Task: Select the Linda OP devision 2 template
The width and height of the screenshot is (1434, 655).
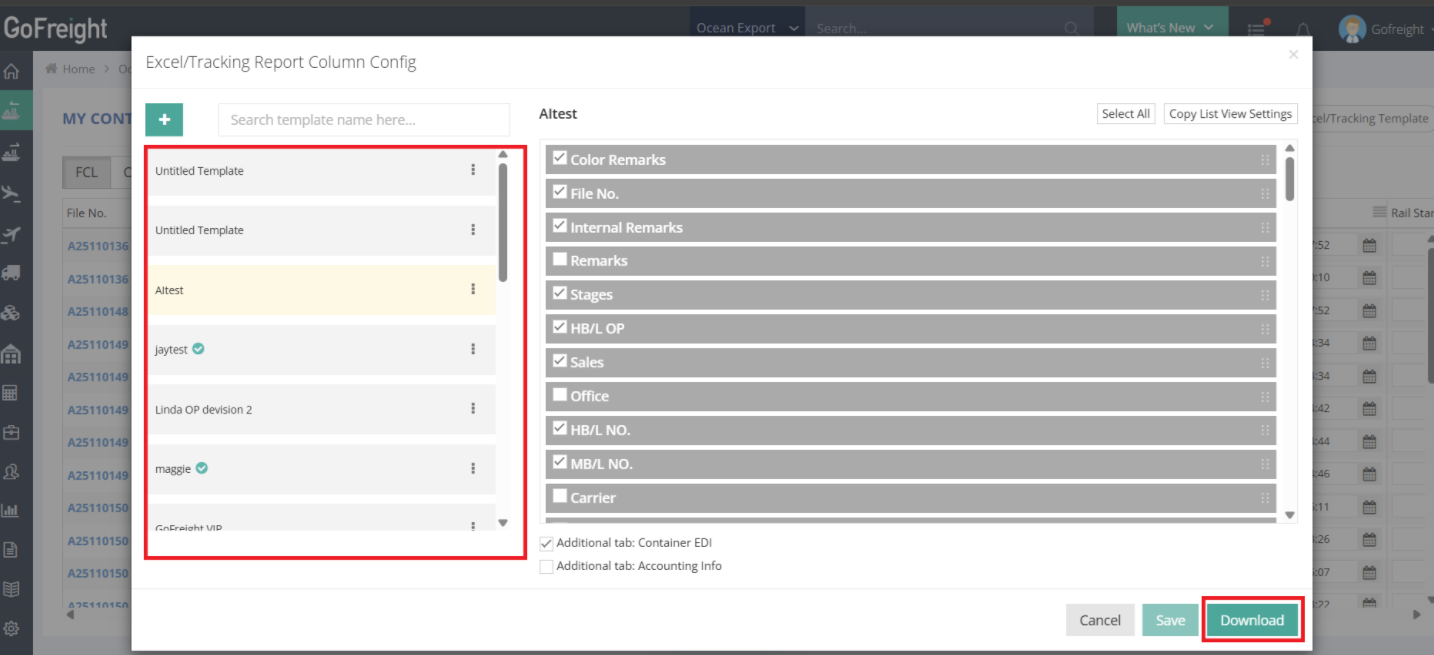Action: [204, 409]
